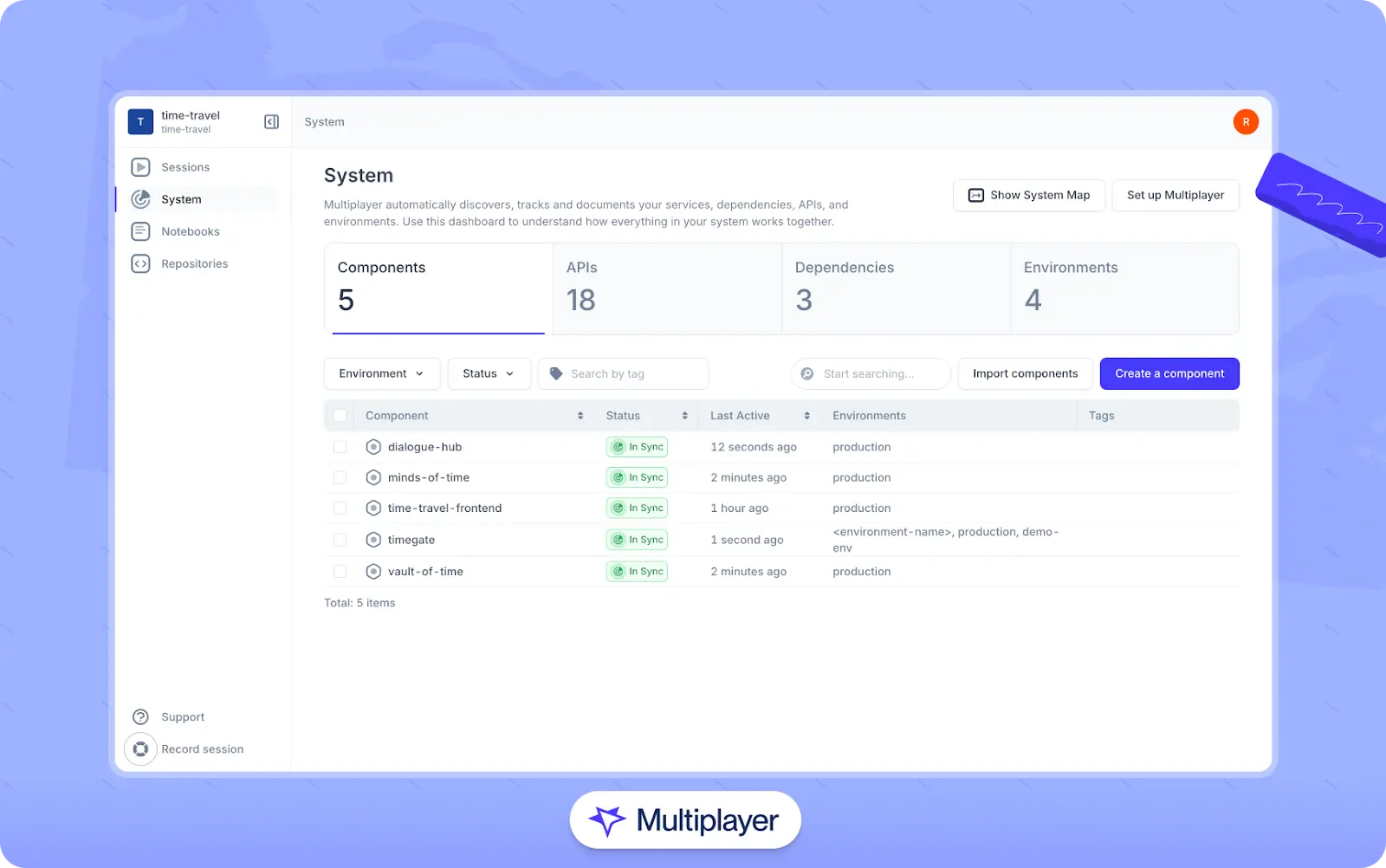Open the Status filter dropdown

(x=489, y=373)
